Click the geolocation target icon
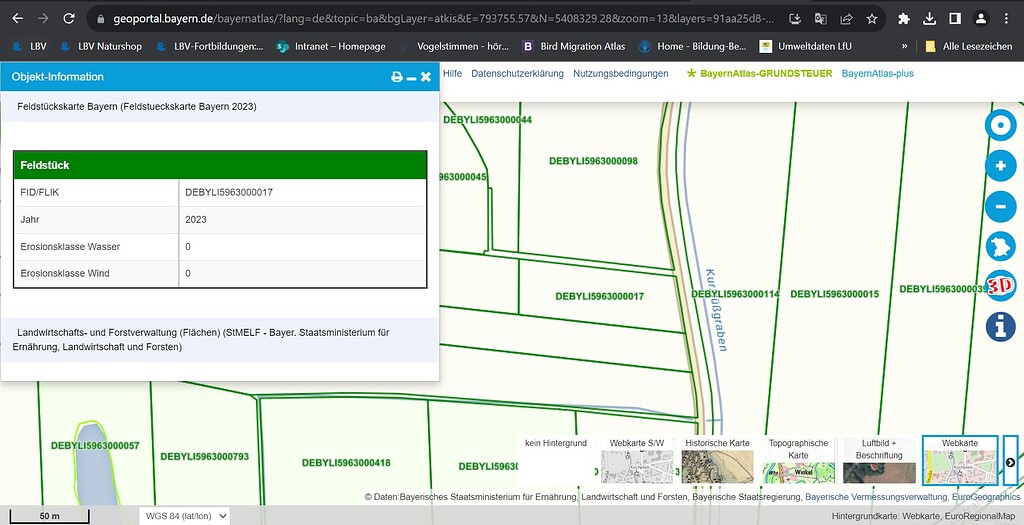1024x525 pixels. pyautogui.click(x=1000, y=126)
